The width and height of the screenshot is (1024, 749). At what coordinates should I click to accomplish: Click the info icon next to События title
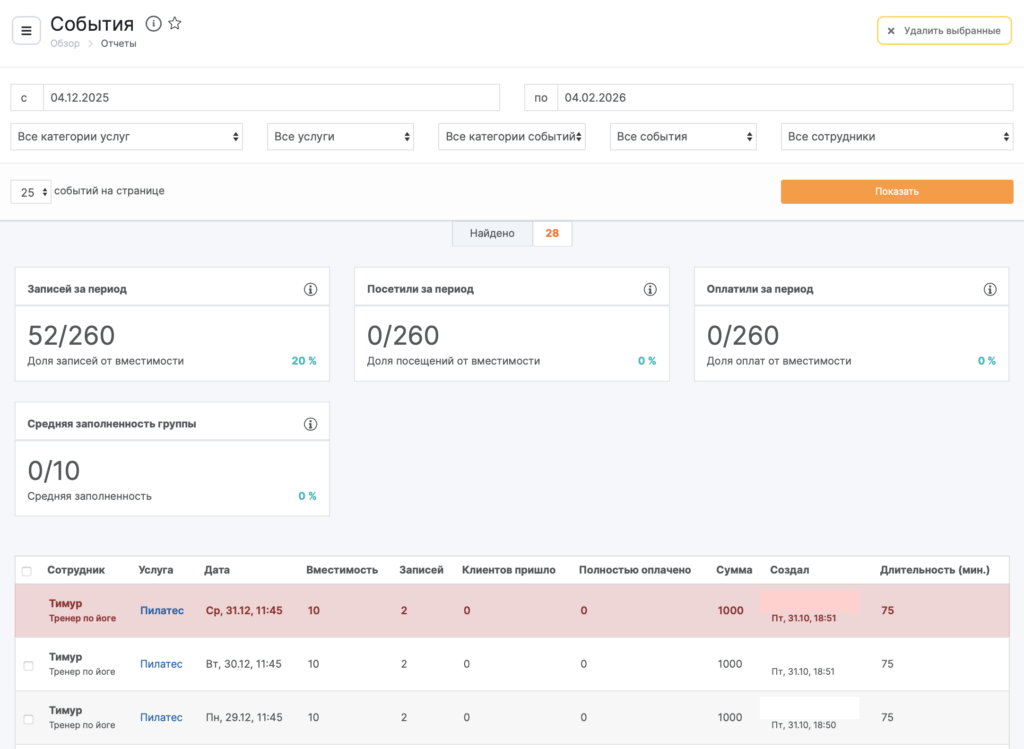(153, 23)
